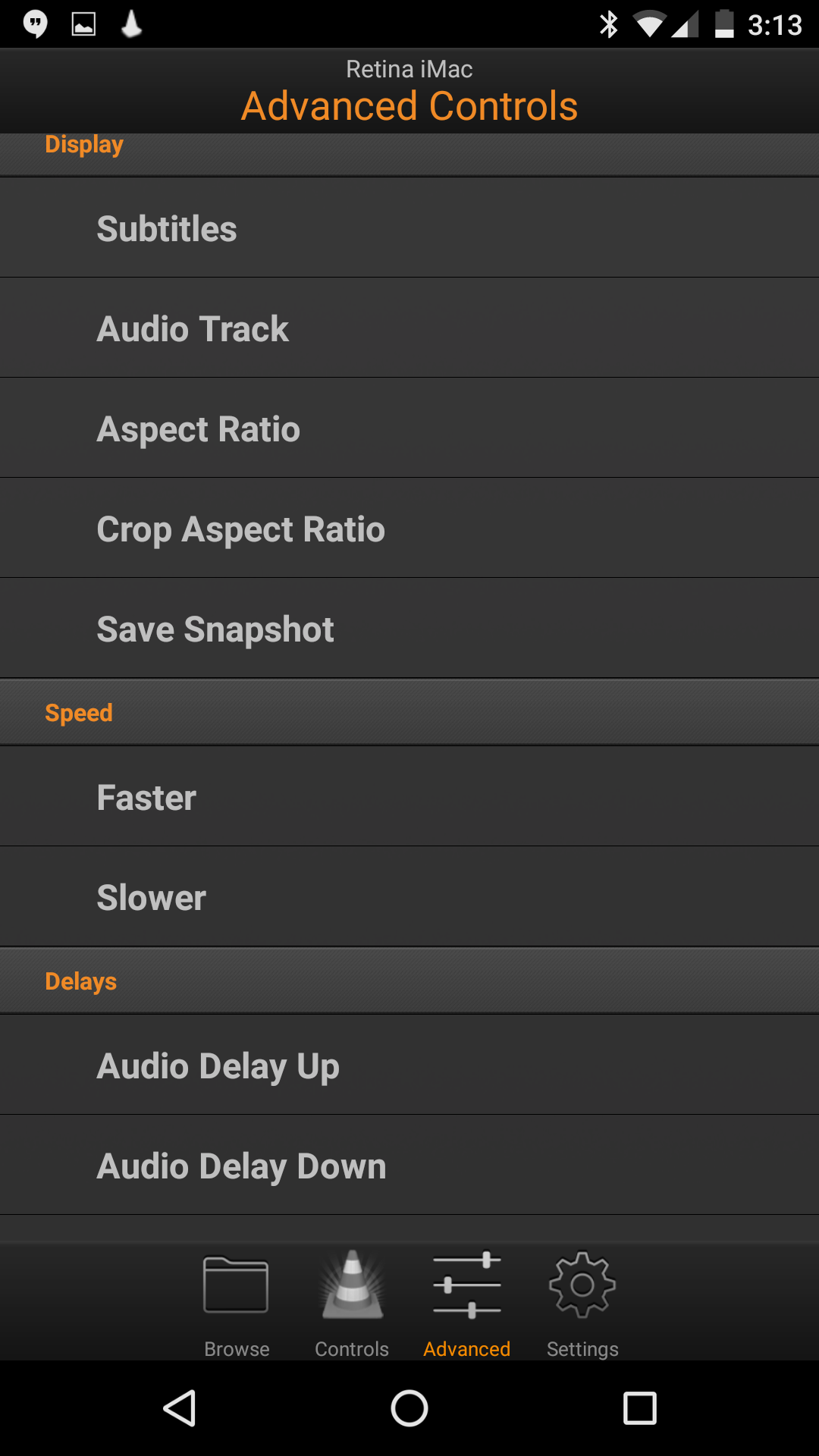Open the Aspect Ratio control

pyautogui.click(x=409, y=428)
